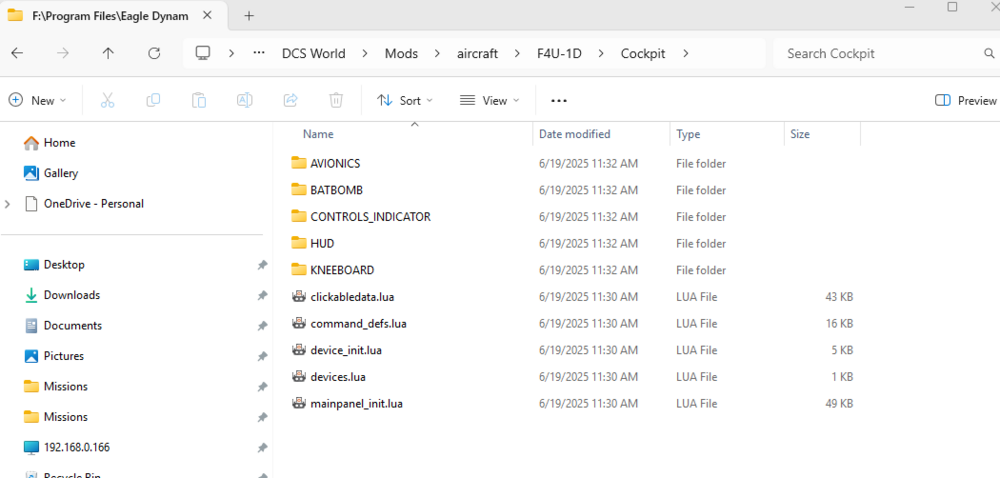Select the devices.lua file icon
Screen dimensions: 1000x478
[x=298, y=377]
